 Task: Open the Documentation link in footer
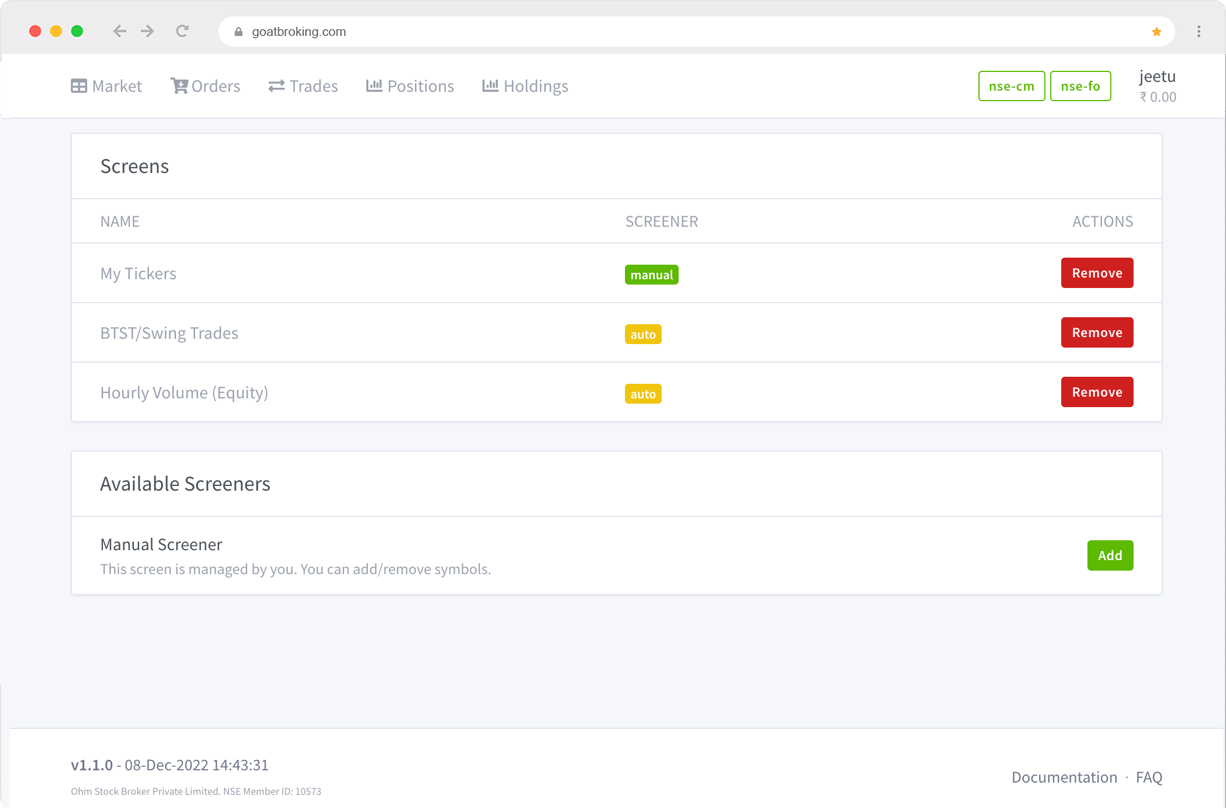pos(1064,777)
